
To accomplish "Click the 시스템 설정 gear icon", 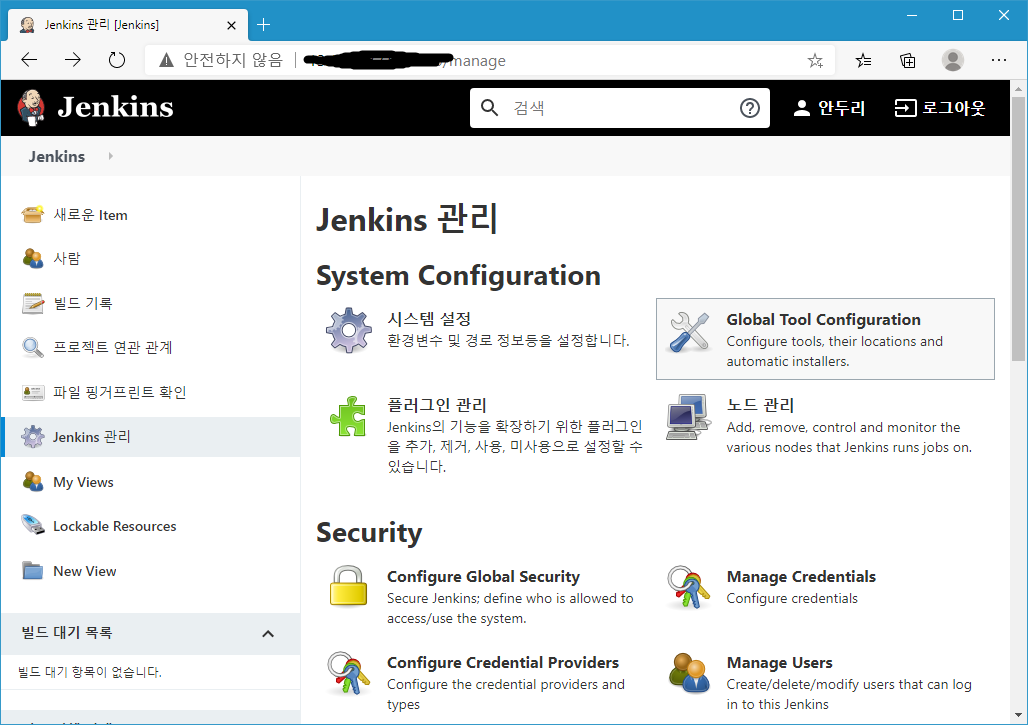I will point(349,330).
